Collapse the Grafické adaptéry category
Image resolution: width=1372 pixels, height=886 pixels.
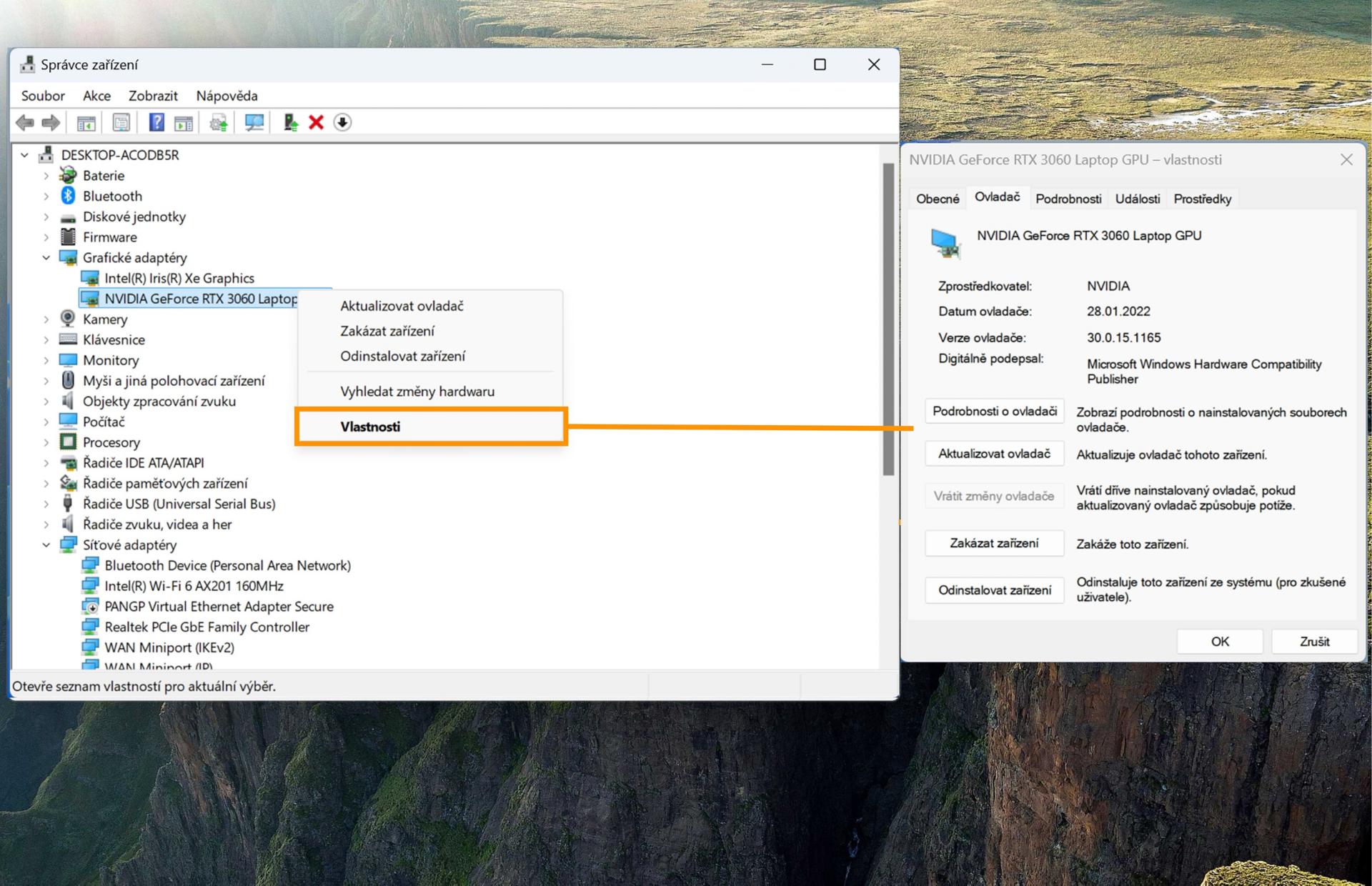tap(46, 258)
